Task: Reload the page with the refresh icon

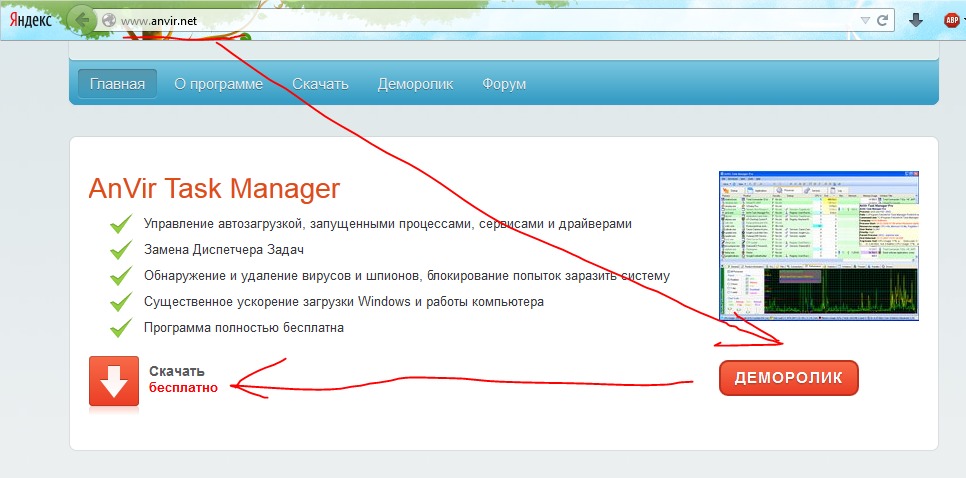Action: (x=882, y=20)
